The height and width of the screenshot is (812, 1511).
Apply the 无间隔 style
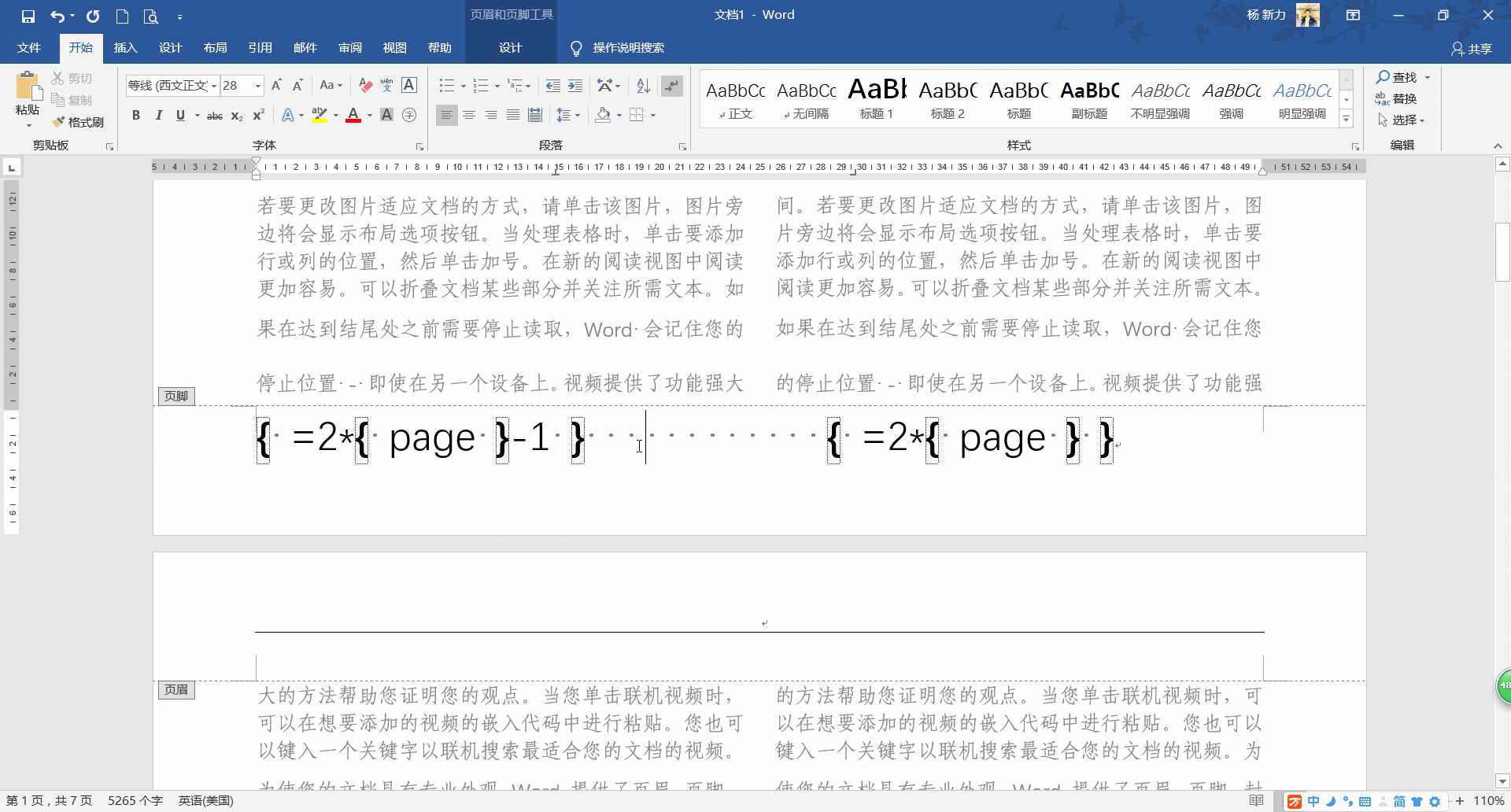[x=807, y=98]
